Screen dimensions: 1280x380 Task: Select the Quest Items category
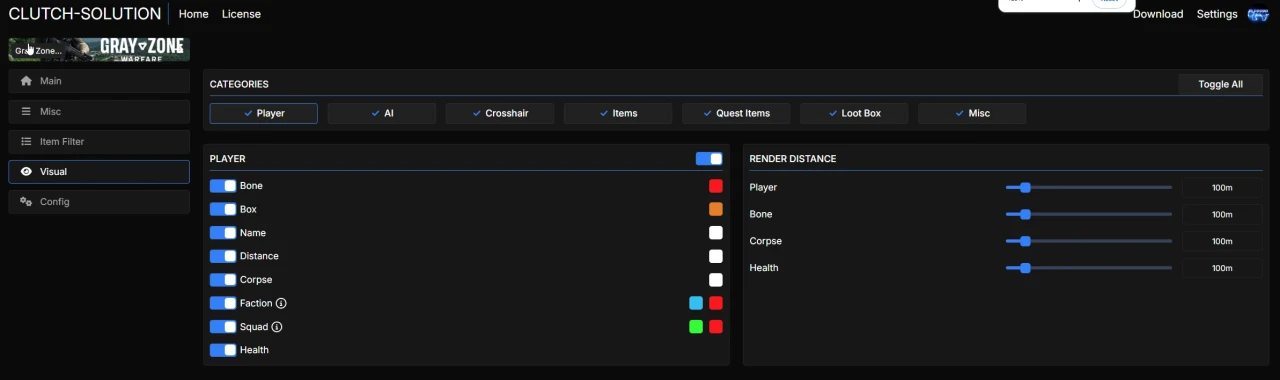(736, 113)
